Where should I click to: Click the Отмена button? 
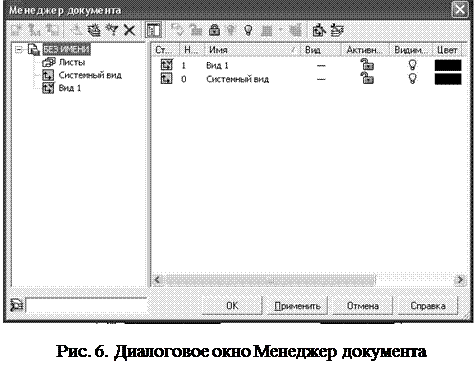coord(363,306)
